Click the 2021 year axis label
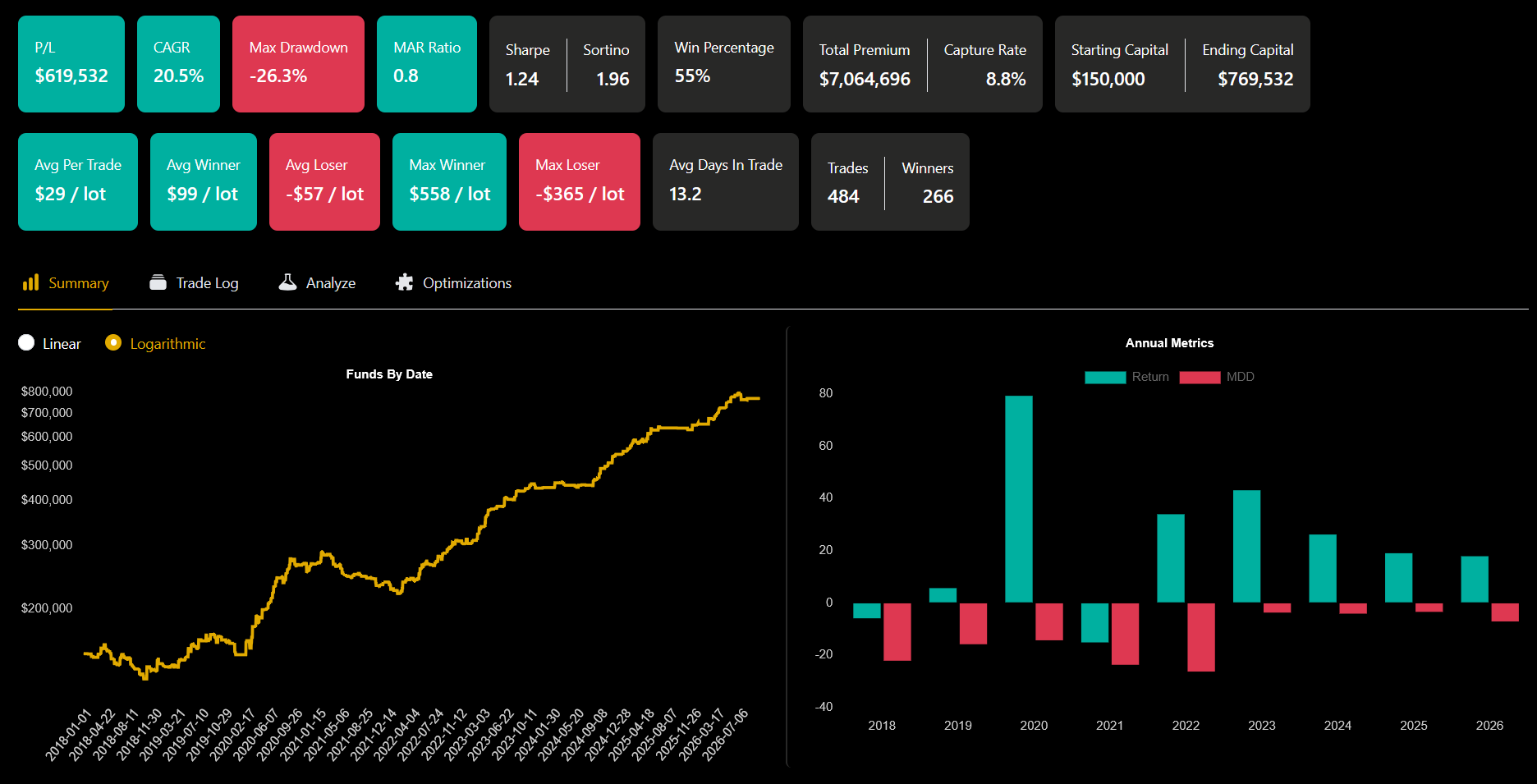 coord(1109,726)
